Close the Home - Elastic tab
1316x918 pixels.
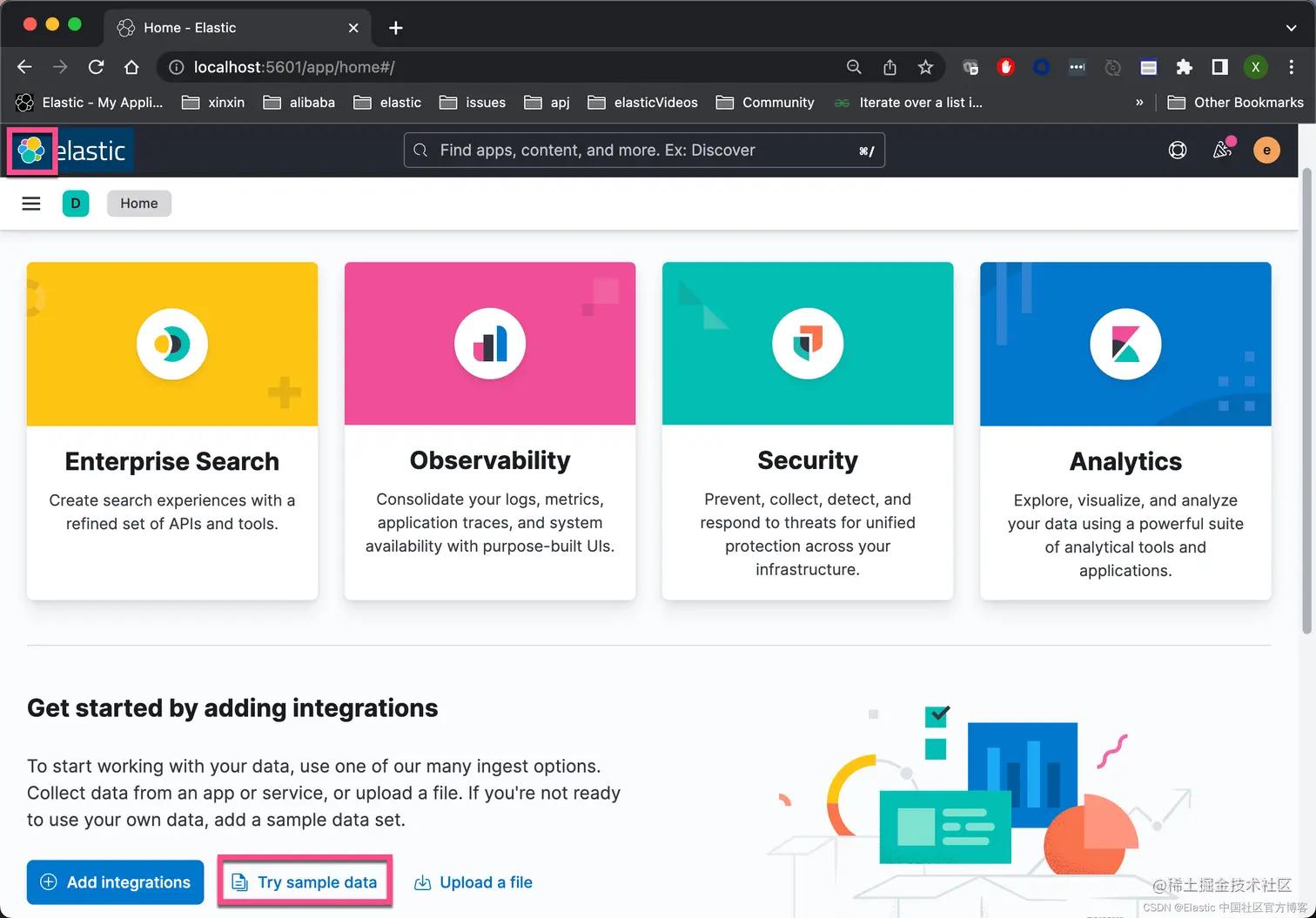point(353,28)
